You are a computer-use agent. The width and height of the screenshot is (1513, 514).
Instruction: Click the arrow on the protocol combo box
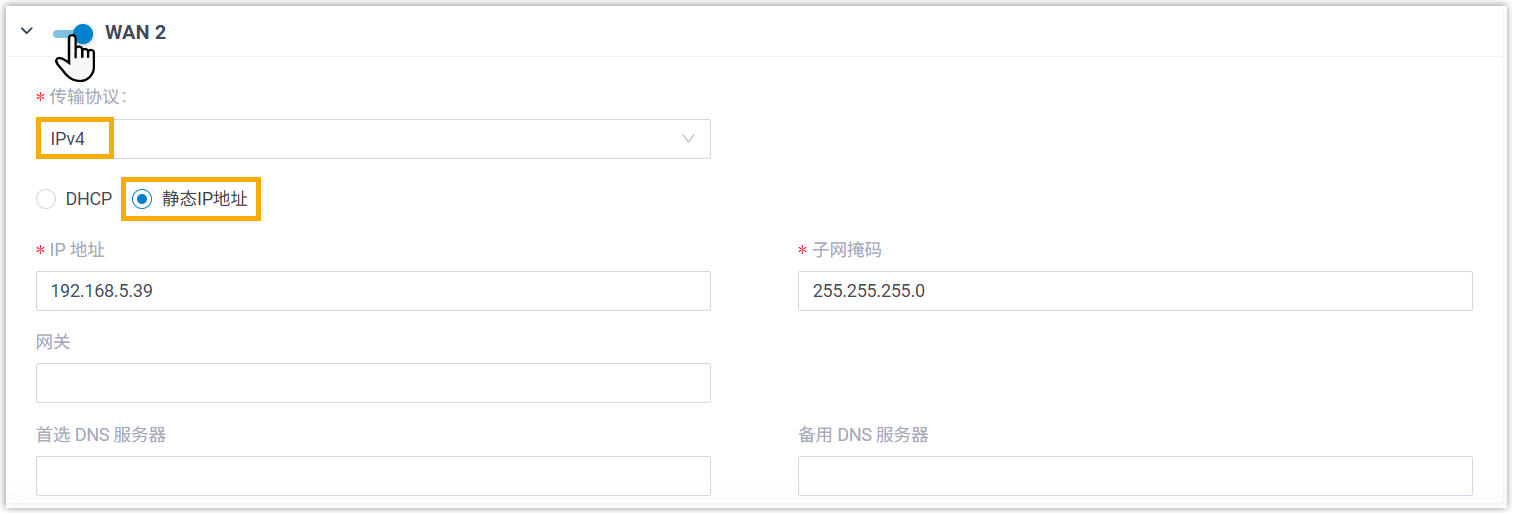point(688,139)
